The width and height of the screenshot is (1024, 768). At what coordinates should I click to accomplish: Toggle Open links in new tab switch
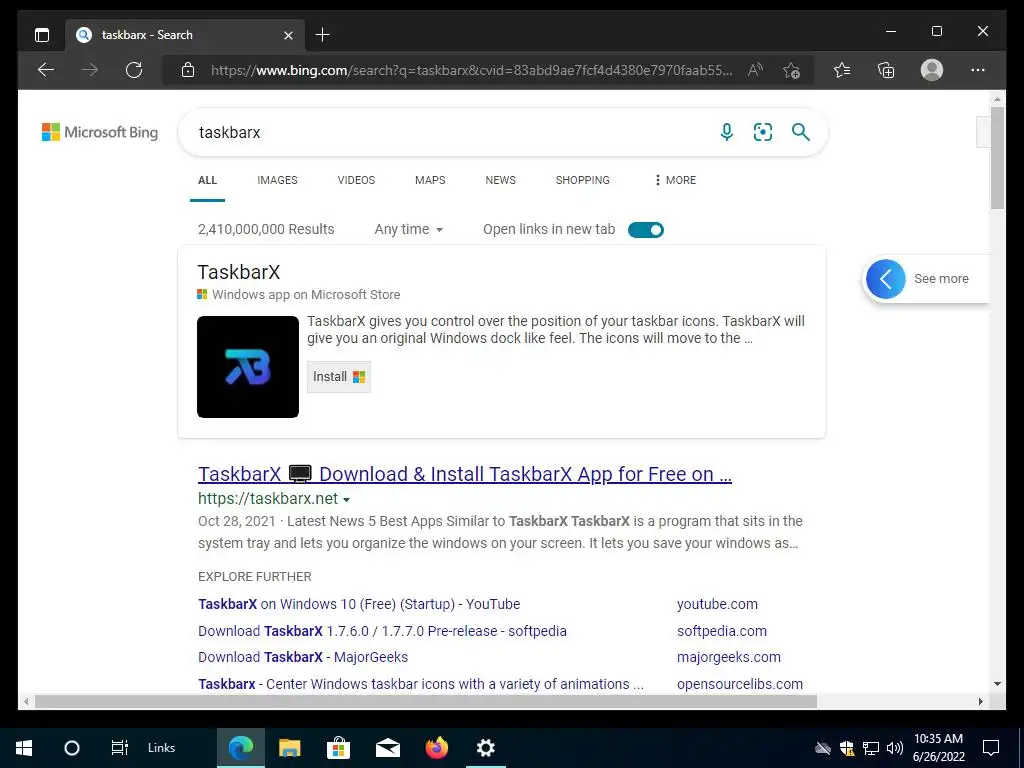(645, 230)
